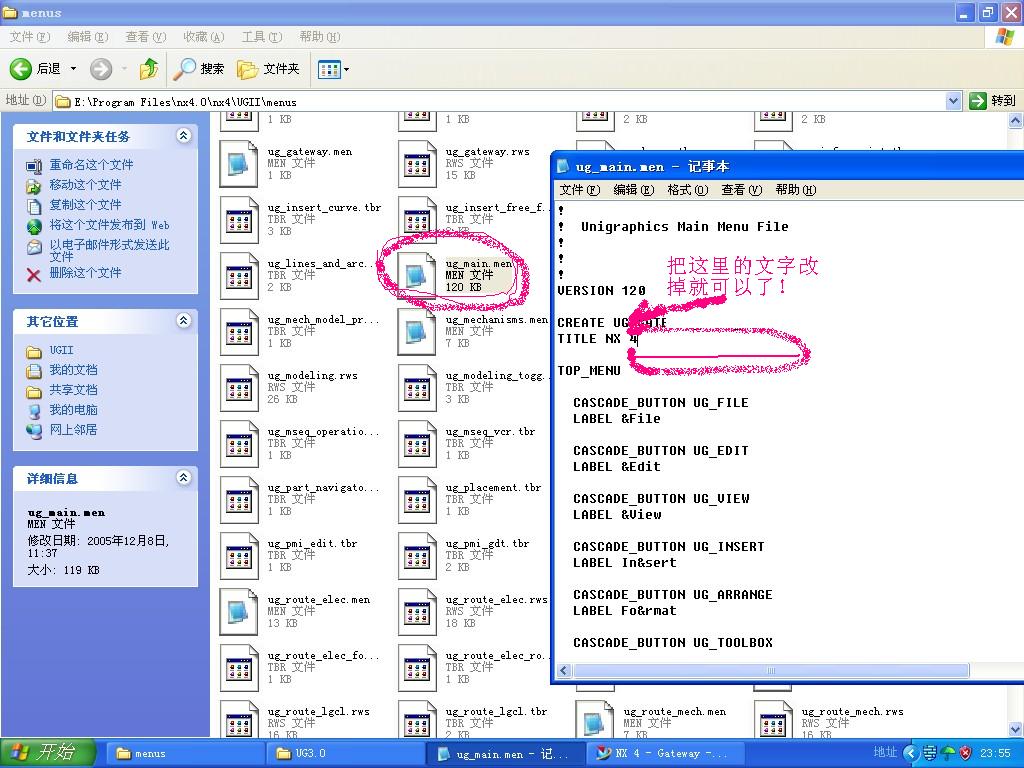Open the Favorites (收藏) menu in Explorer
1024x768 pixels.
point(204,37)
